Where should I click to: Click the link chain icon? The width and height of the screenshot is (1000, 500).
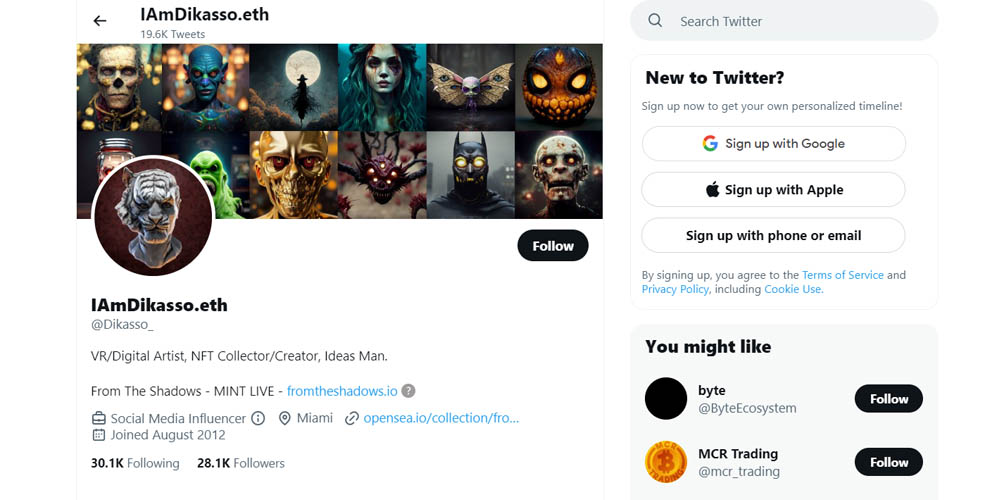point(351,418)
